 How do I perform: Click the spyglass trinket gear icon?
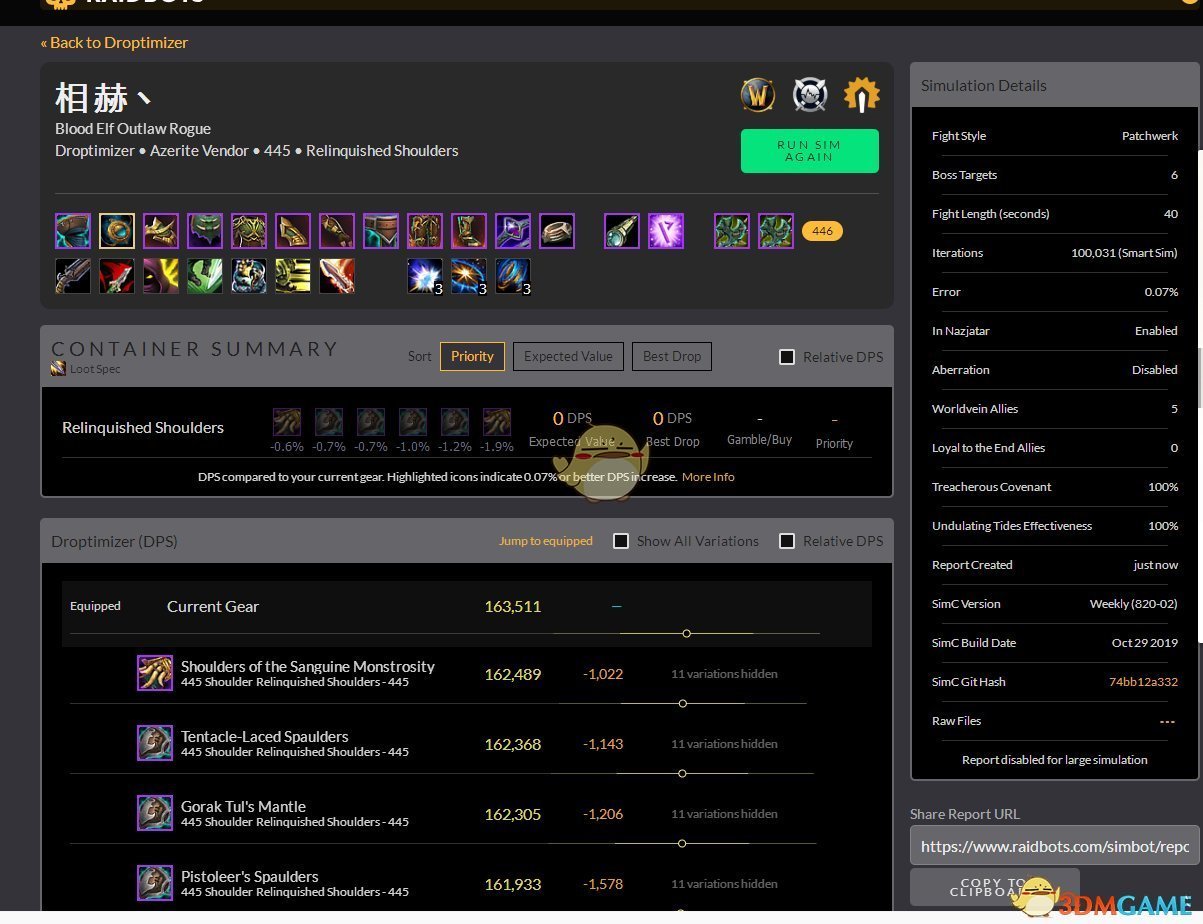[x=622, y=231]
